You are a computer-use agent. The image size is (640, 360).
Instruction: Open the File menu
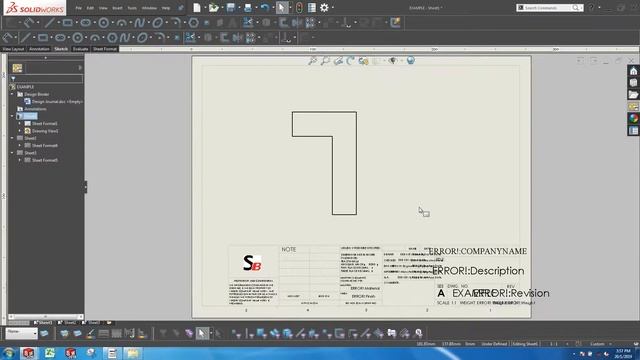[x=78, y=8]
